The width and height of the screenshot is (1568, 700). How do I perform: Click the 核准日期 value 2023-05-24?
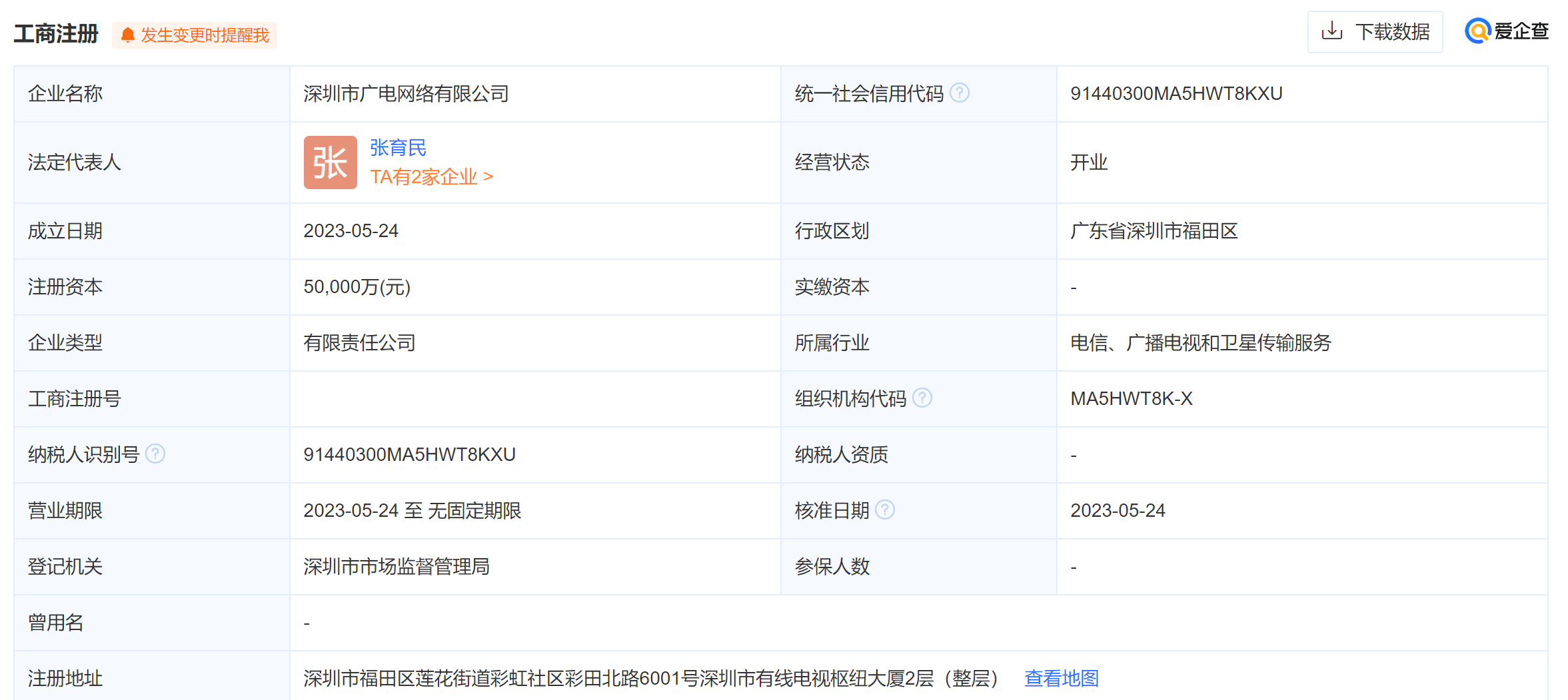click(1118, 510)
